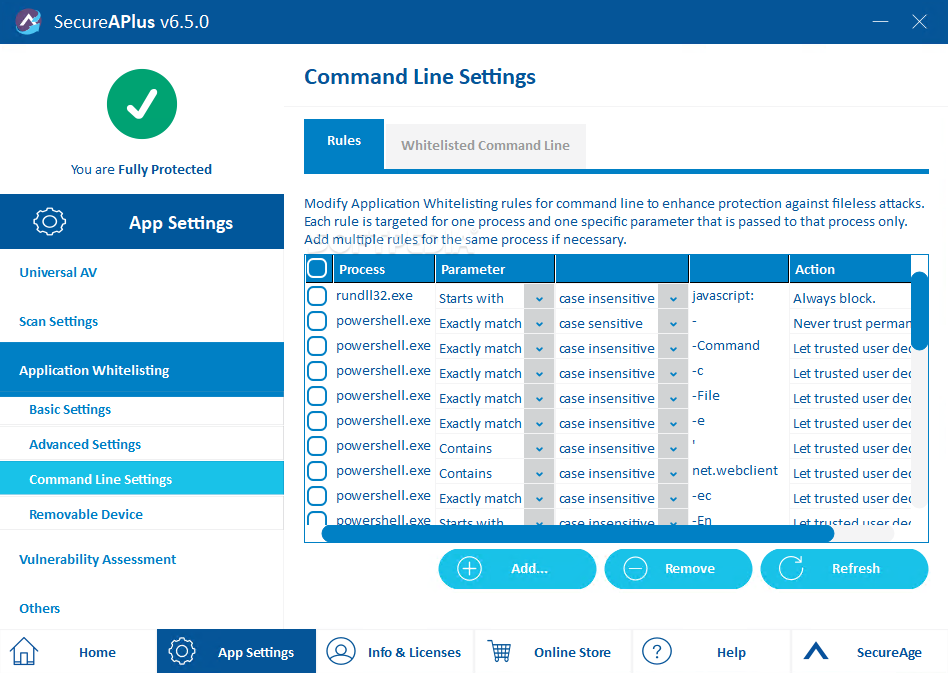
Task: Click the user profile icon for Info & Licenses
Action: [x=341, y=651]
